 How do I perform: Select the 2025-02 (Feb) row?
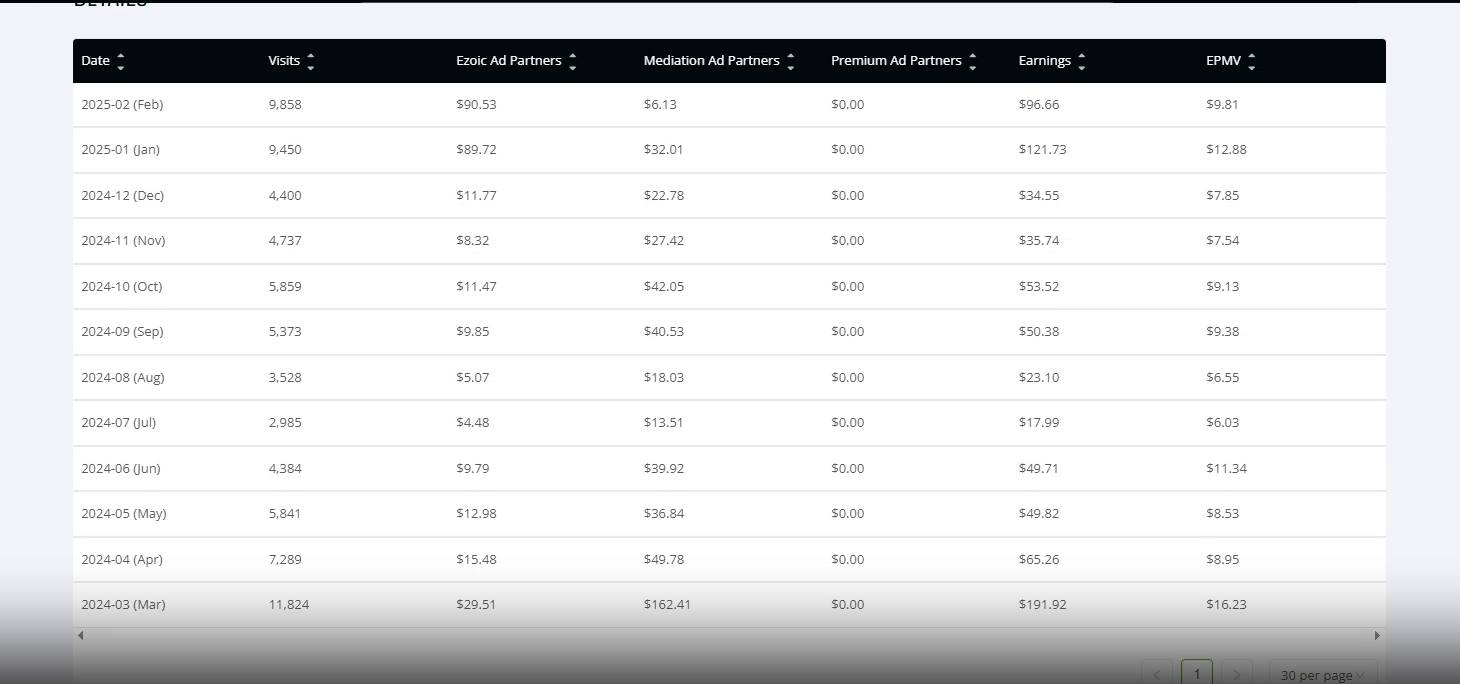[729, 105]
